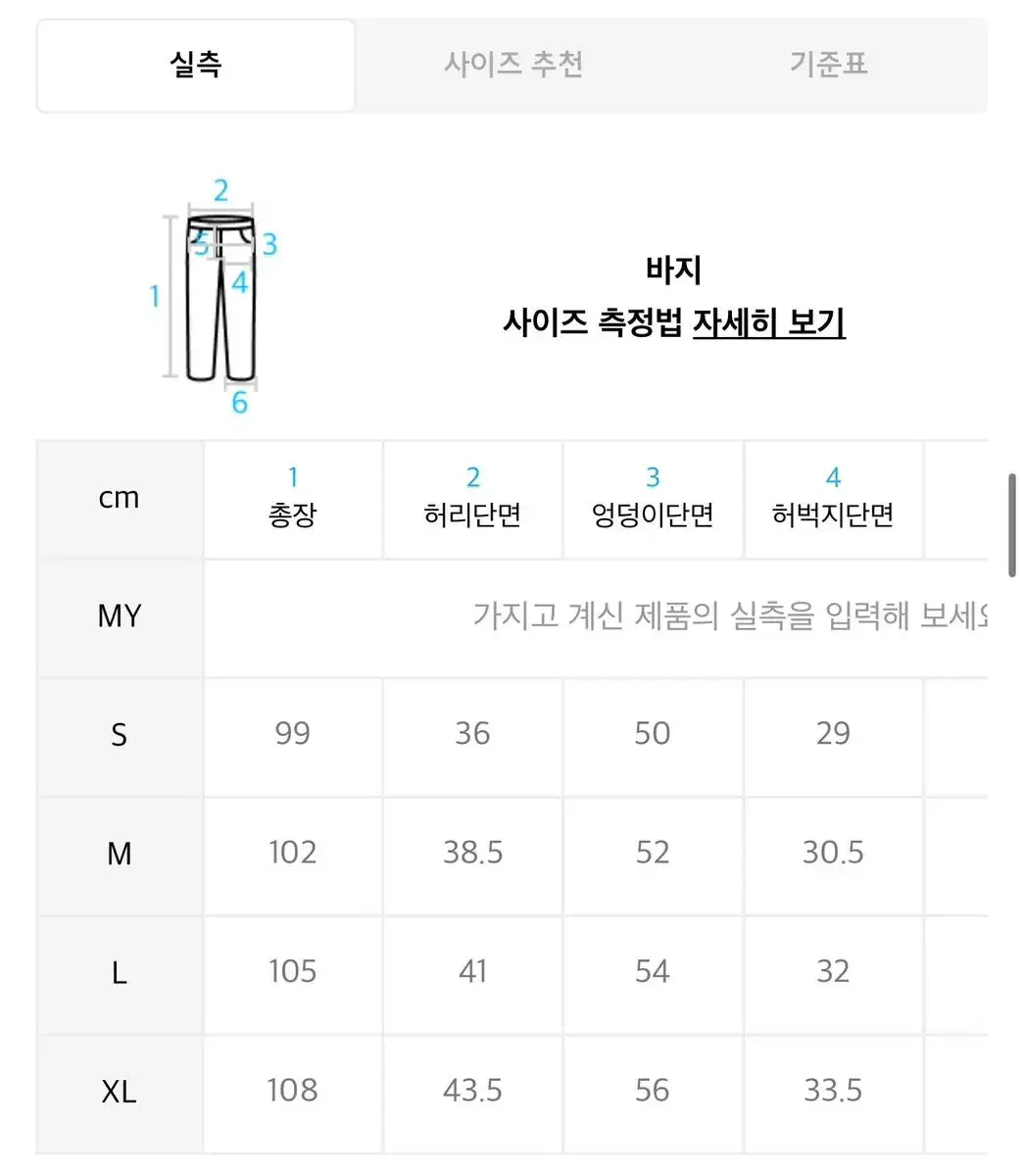Click number 6 label on pants diagram
Image resolution: width=1023 pixels, height=1176 pixels.
click(239, 402)
